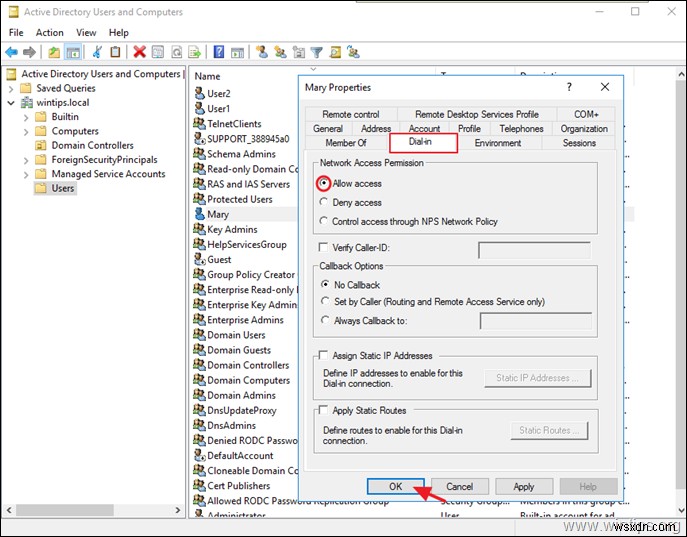Create a new group with toolbar icon
This screenshot has width=687, height=537.
coord(280,52)
